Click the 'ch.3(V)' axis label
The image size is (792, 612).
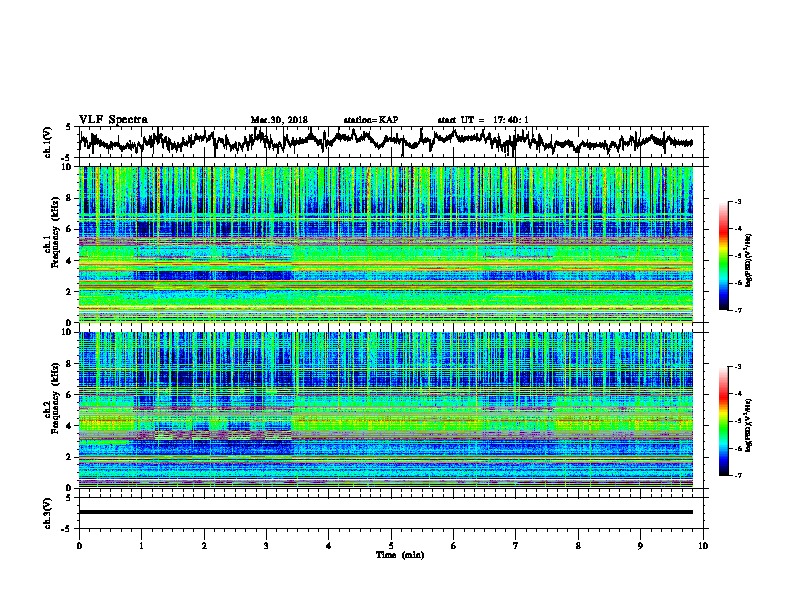tap(48, 513)
